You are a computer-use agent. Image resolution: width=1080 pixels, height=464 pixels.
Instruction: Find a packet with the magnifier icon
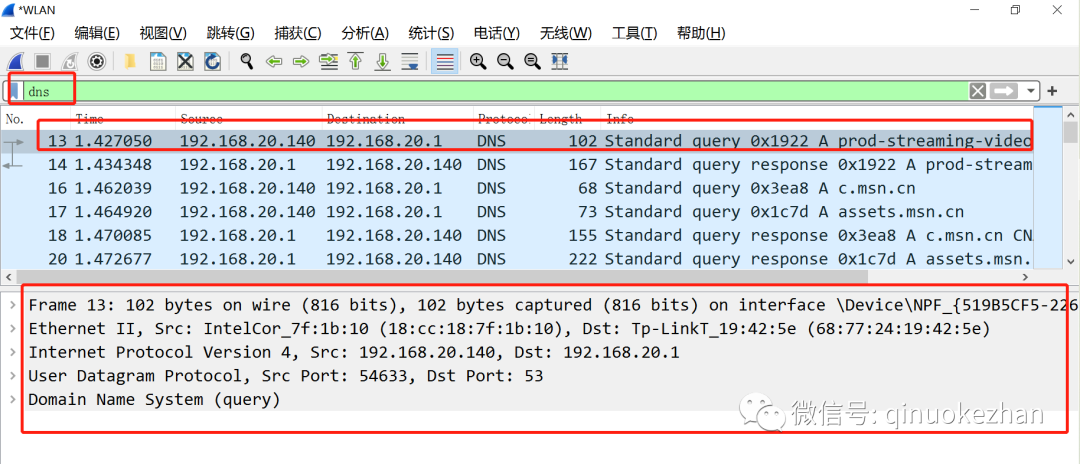[x=247, y=61]
